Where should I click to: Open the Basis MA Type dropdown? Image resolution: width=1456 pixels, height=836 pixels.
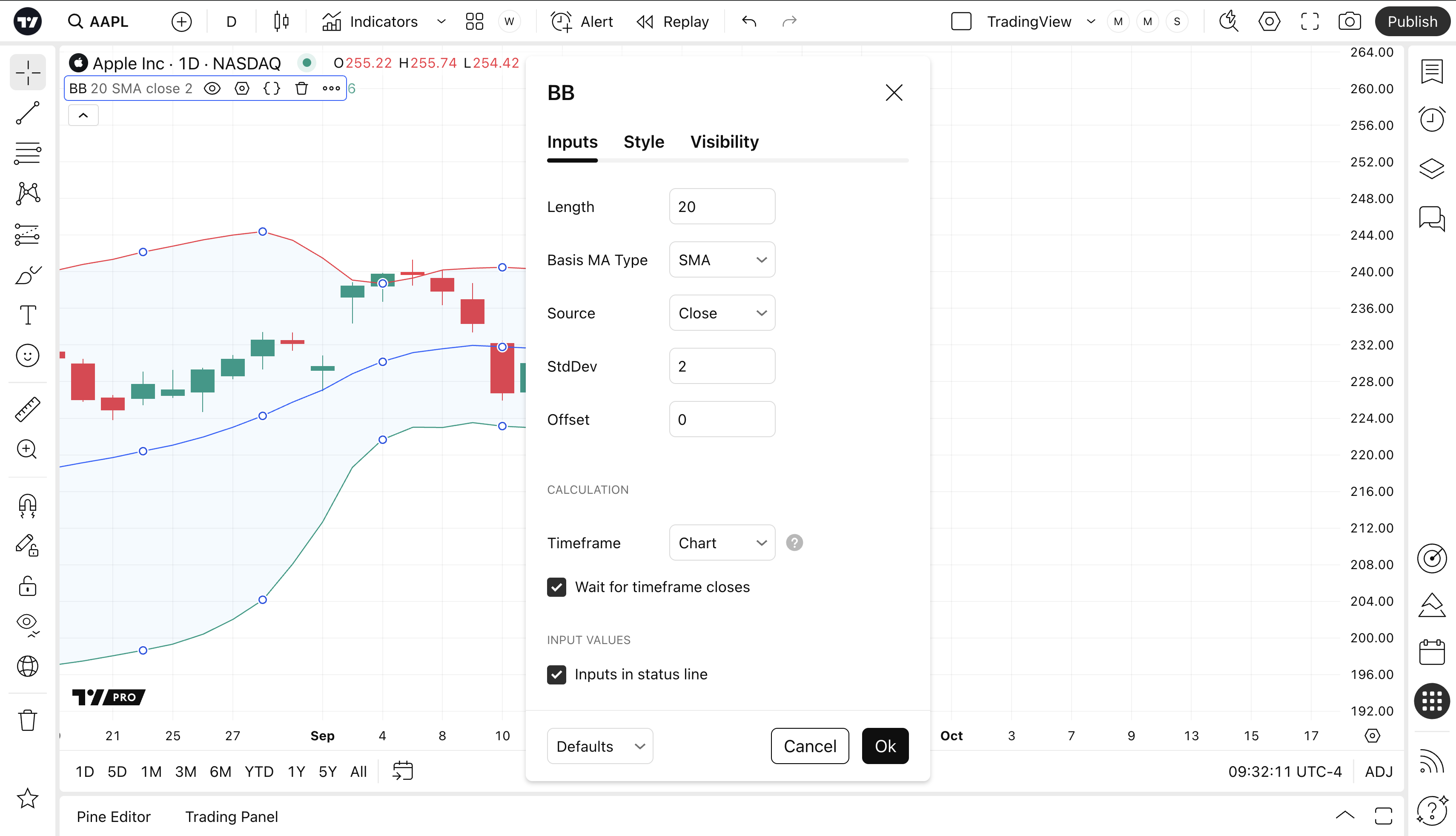tap(722, 260)
